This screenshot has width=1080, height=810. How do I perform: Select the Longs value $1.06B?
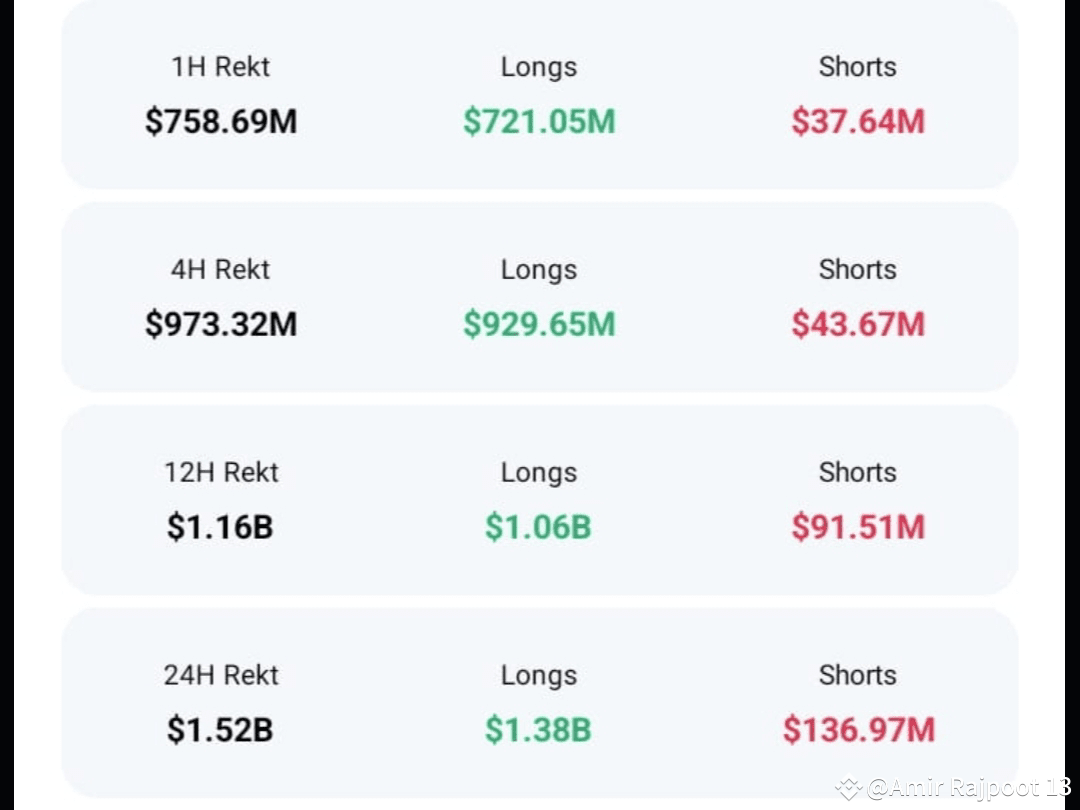pyautogui.click(x=538, y=527)
